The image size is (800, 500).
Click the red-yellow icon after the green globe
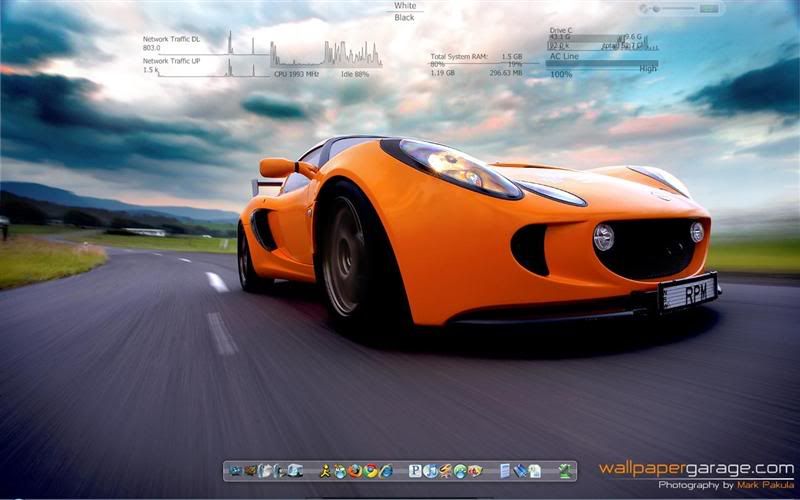[x=475, y=471]
